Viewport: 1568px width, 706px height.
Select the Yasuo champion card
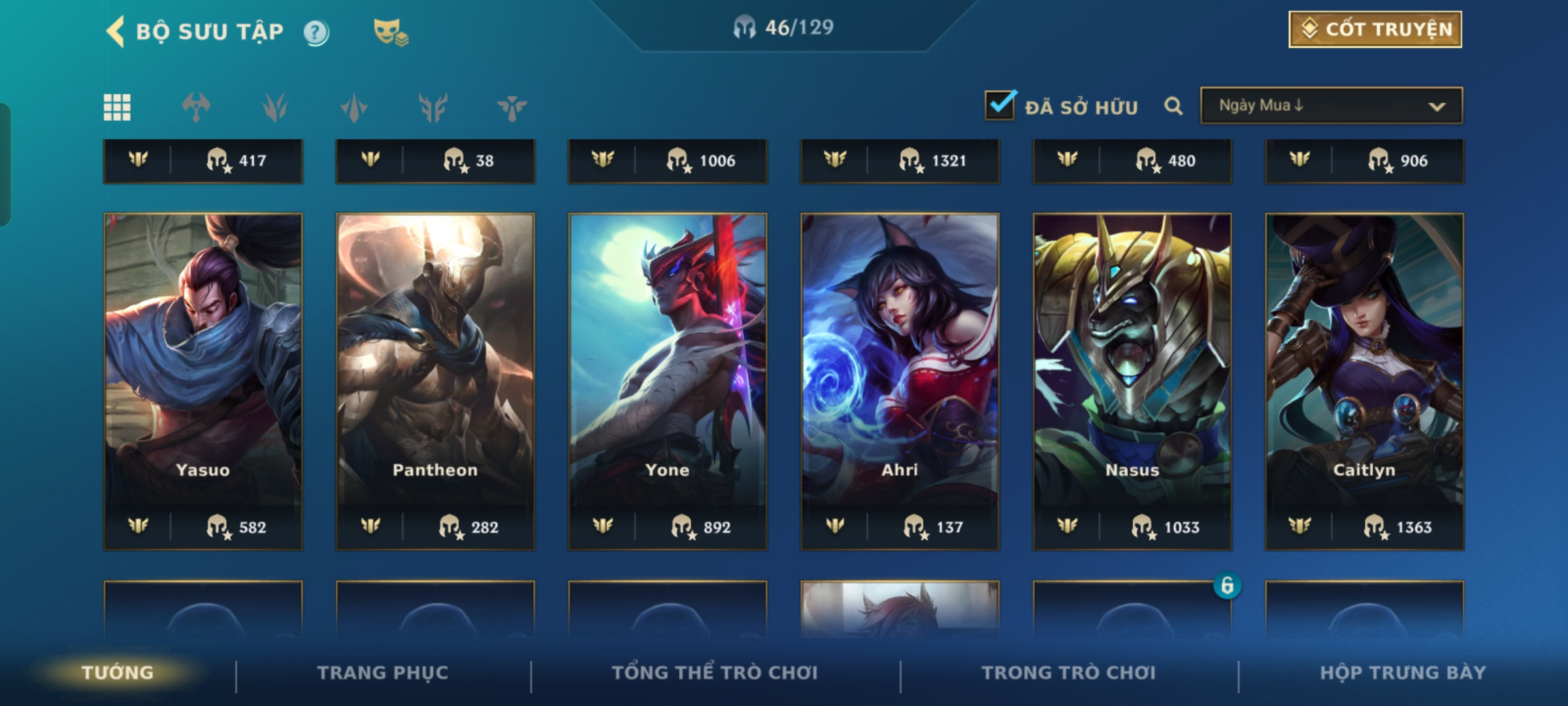203,382
